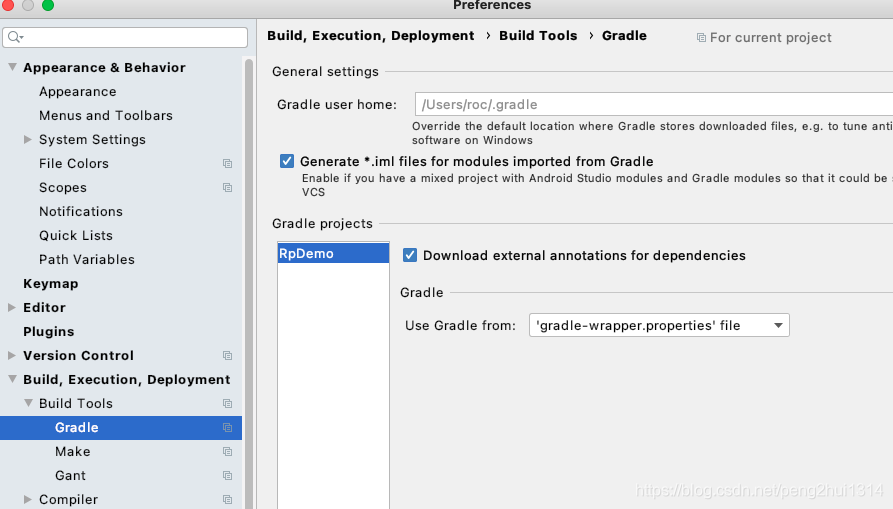Viewport: 893px width, 509px height.
Task: Uncheck 'Download external annotations for dependencies'
Action: point(409,255)
